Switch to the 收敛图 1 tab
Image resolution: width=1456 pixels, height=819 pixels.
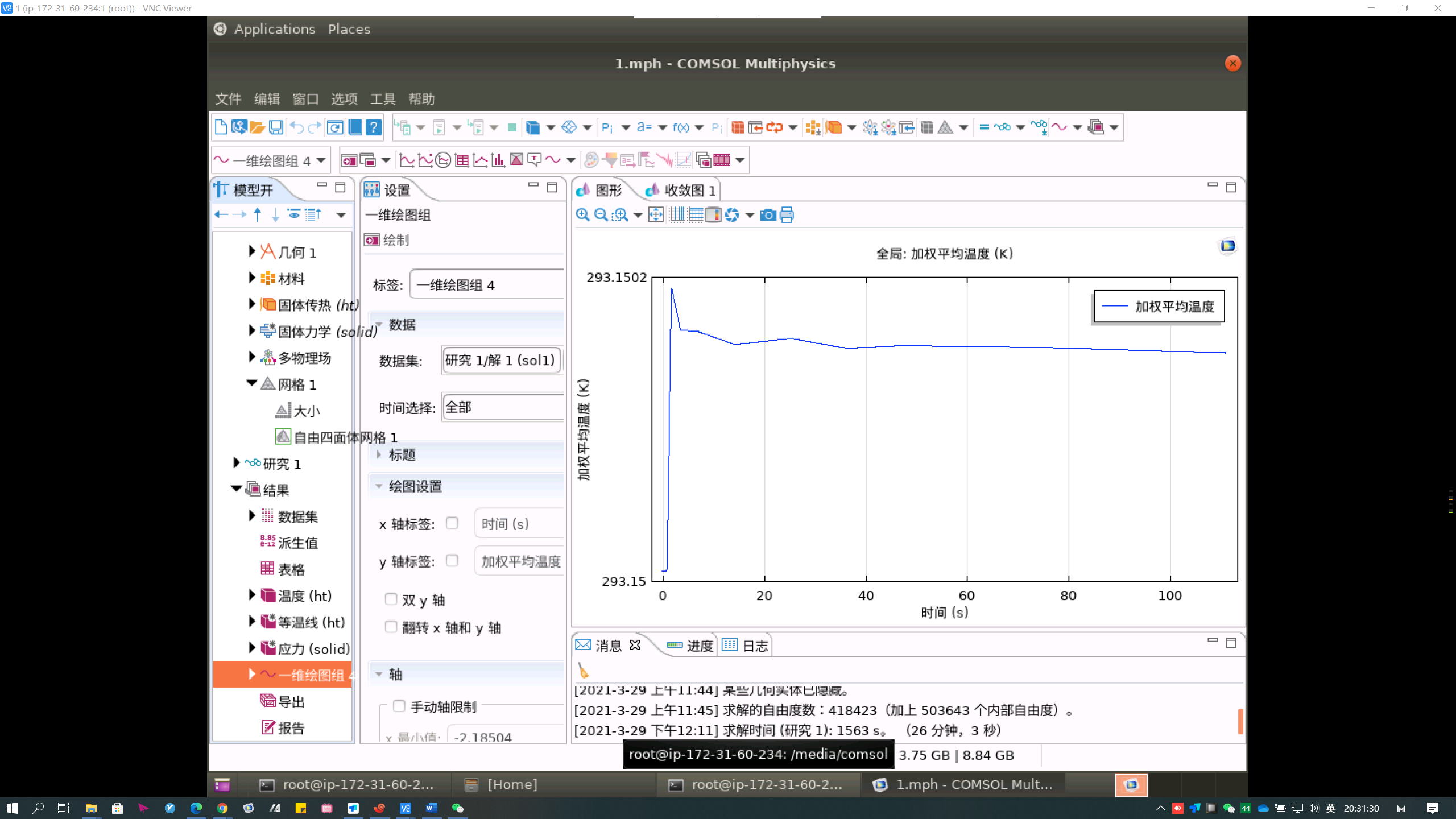tap(680, 190)
